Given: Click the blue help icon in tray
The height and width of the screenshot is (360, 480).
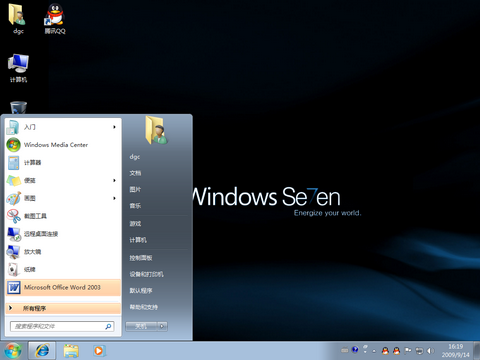Looking at the screenshot, I should click(x=355, y=350).
